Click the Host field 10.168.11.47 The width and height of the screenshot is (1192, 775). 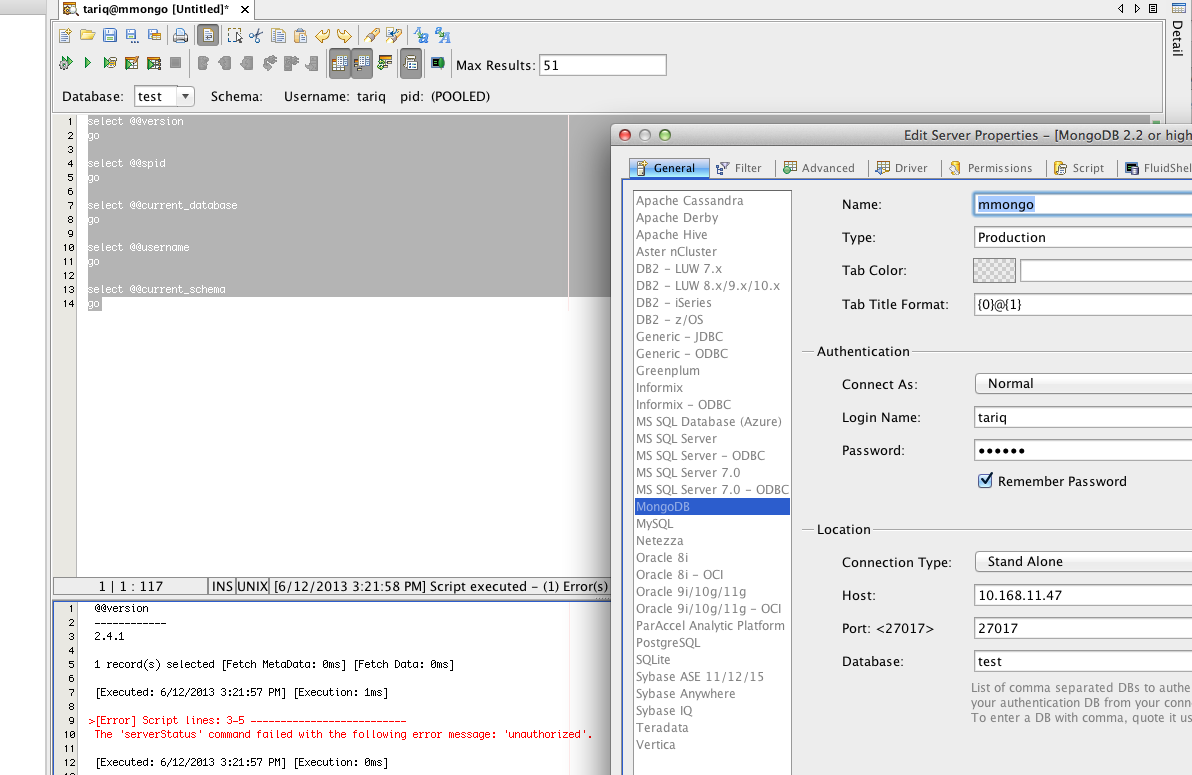[x=1083, y=596]
